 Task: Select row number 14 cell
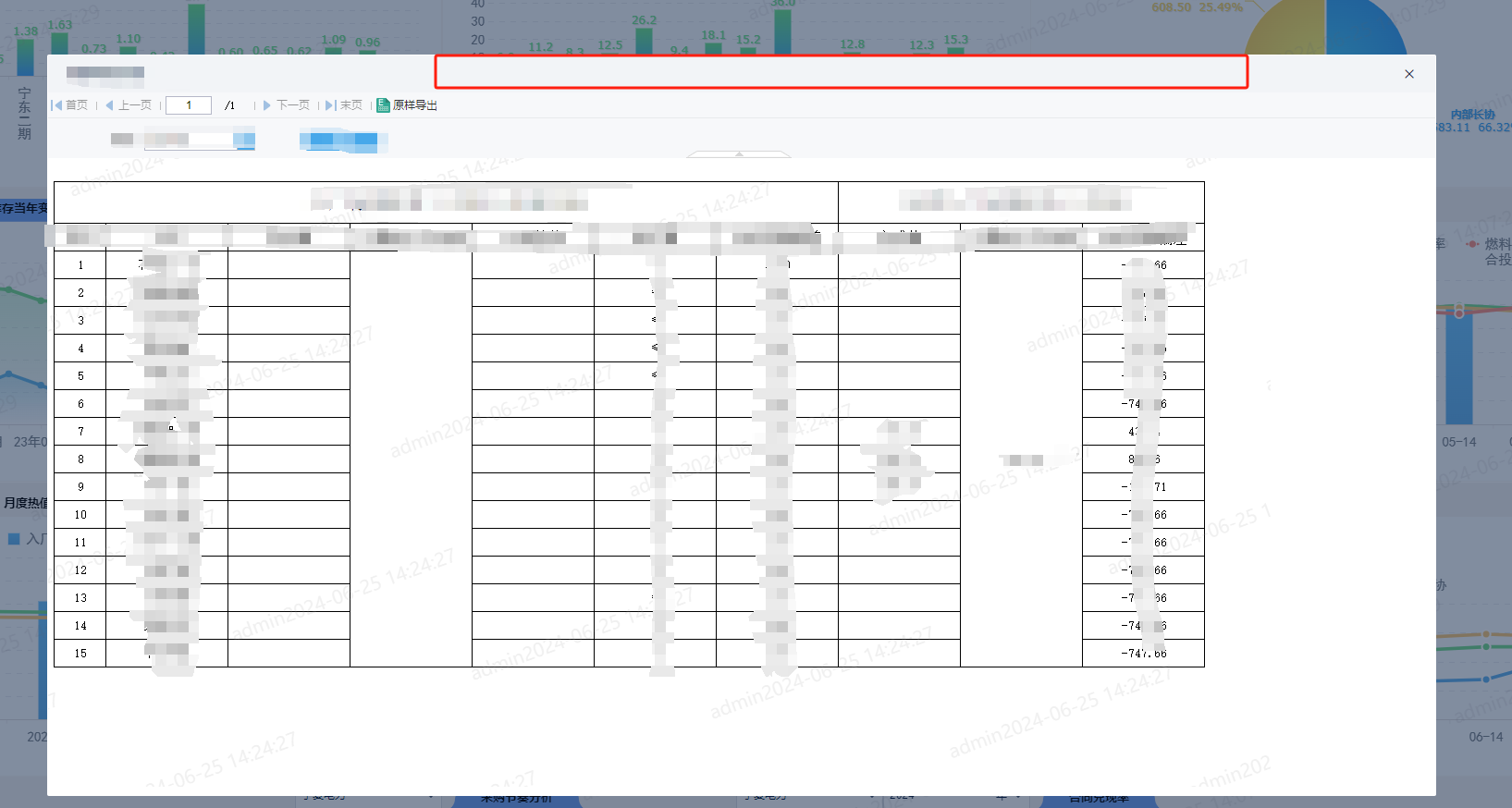[80, 626]
